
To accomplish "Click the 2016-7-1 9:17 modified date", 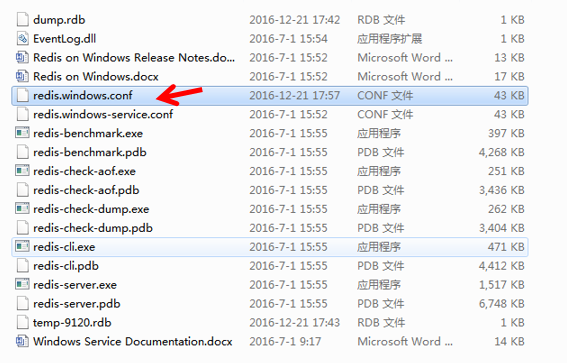I will pyautogui.click(x=285, y=341).
